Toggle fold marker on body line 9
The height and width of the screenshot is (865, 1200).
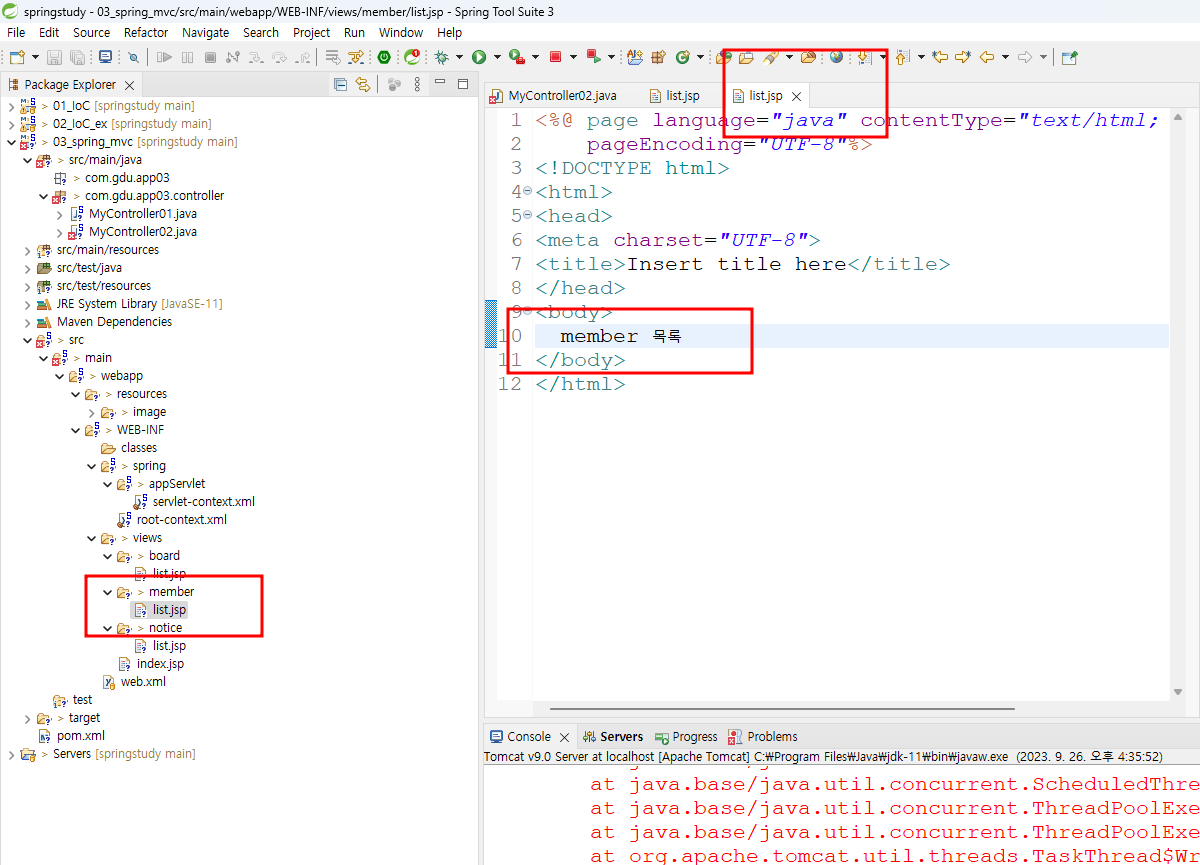pyautogui.click(x=527, y=312)
